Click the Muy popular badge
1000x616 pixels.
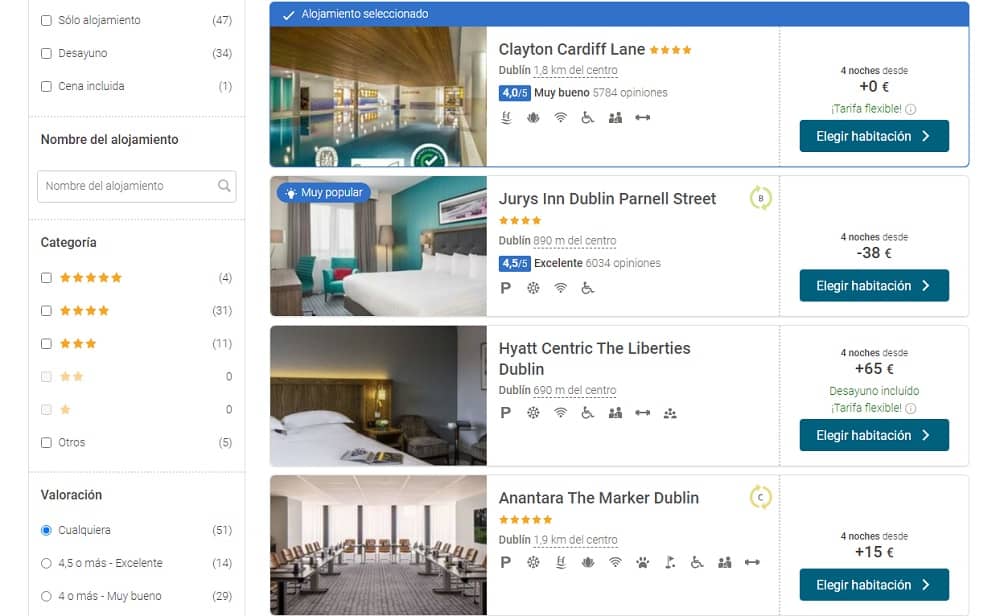(324, 193)
